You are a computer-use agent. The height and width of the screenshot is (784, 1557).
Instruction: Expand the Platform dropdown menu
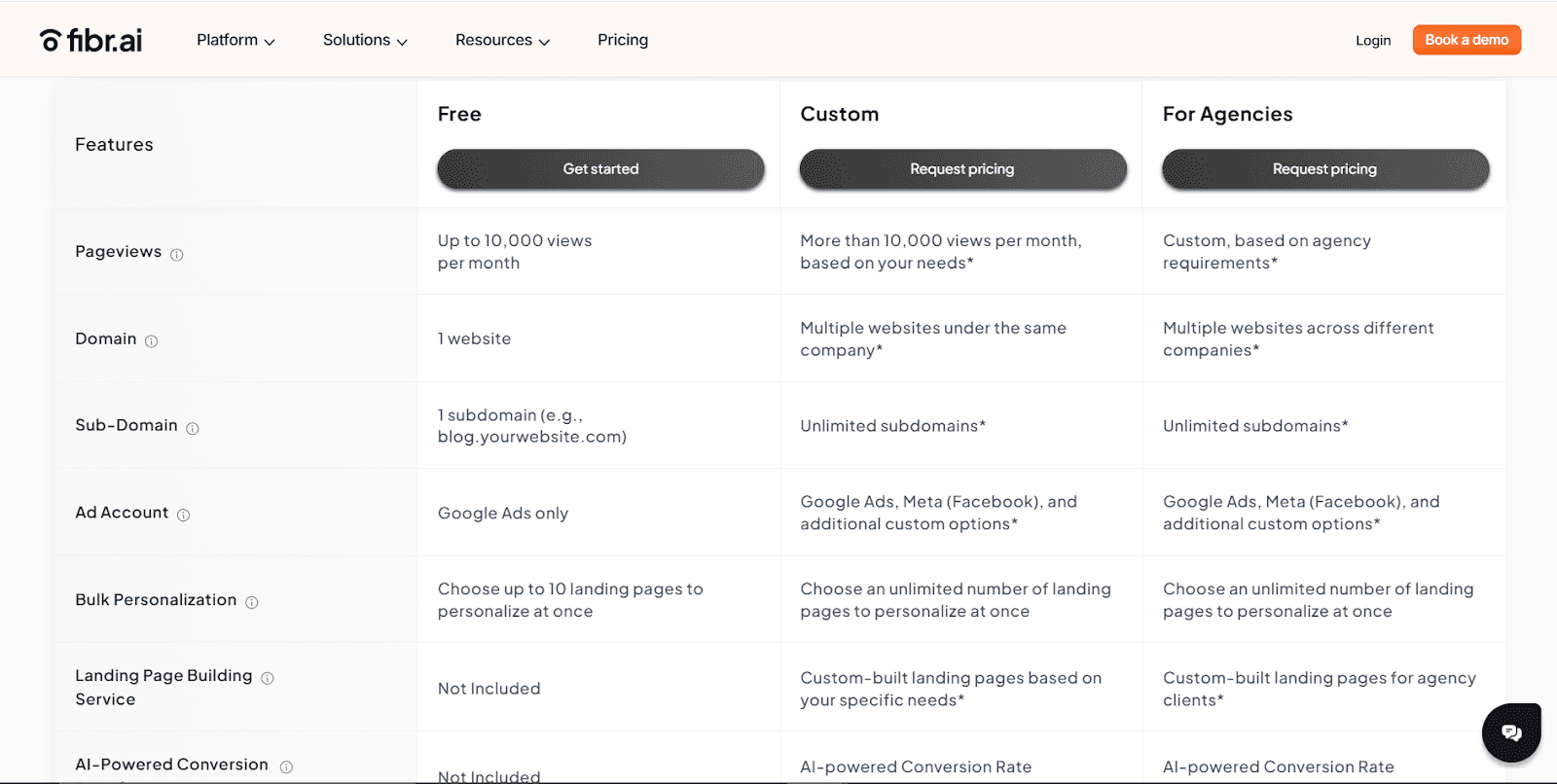tap(235, 40)
